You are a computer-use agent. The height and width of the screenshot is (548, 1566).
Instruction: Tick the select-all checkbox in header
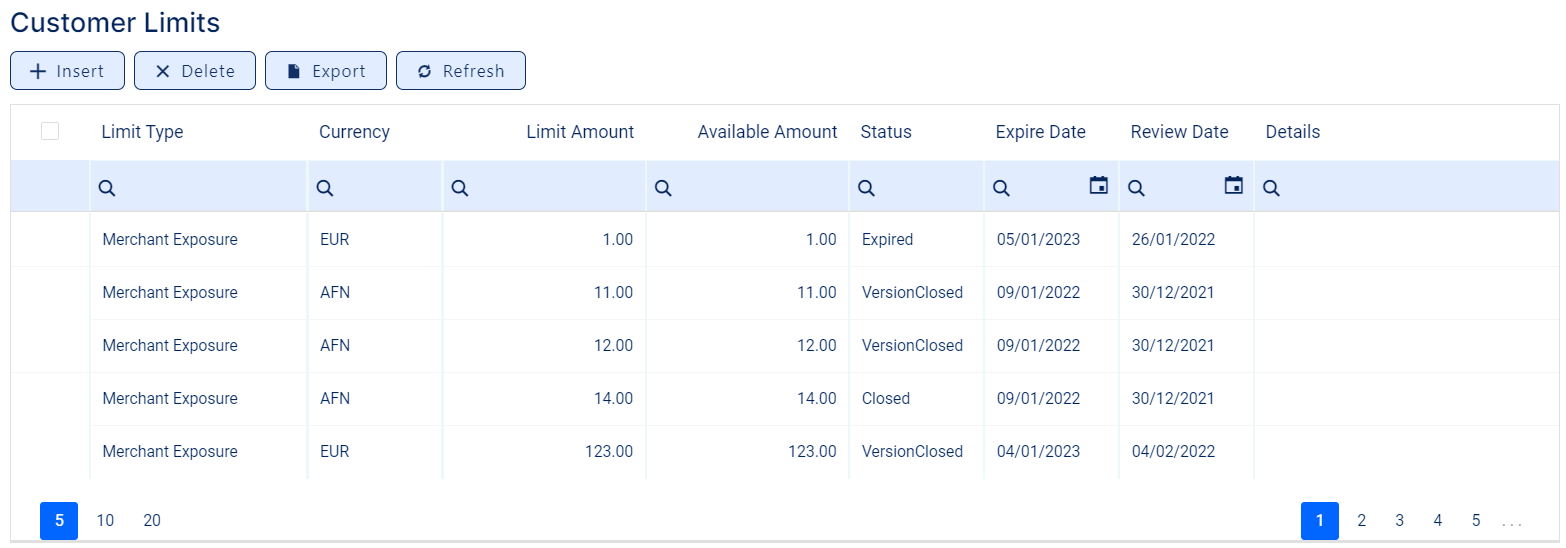click(50, 131)
